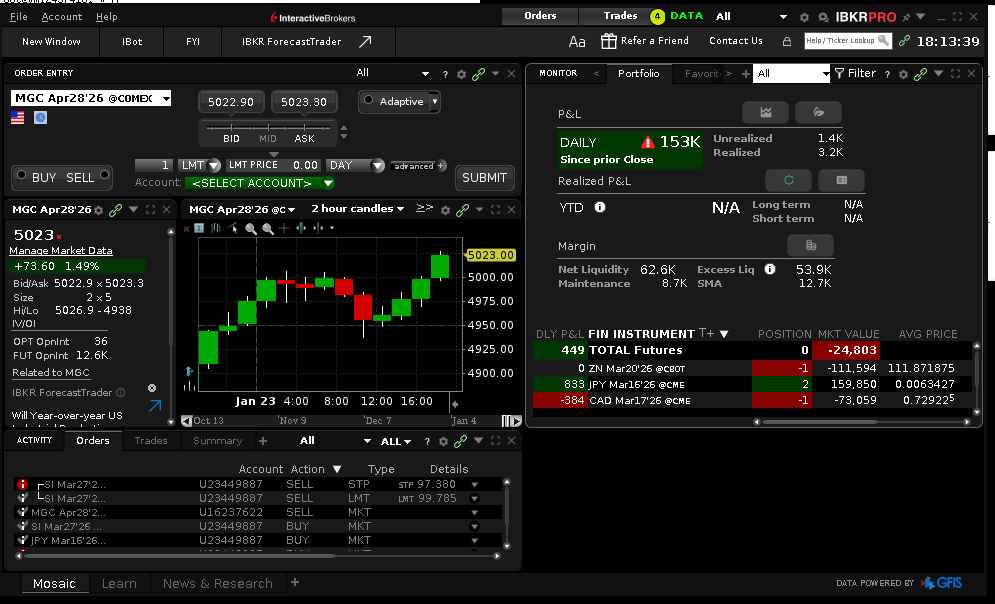
Task: Click the Aa font size icon
Action: point(577,42)
